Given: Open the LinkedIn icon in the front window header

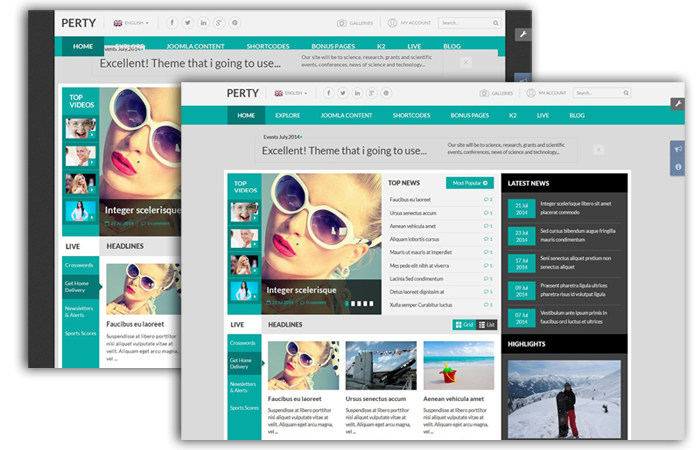Looking at the screenshot, I should [358, 93].
